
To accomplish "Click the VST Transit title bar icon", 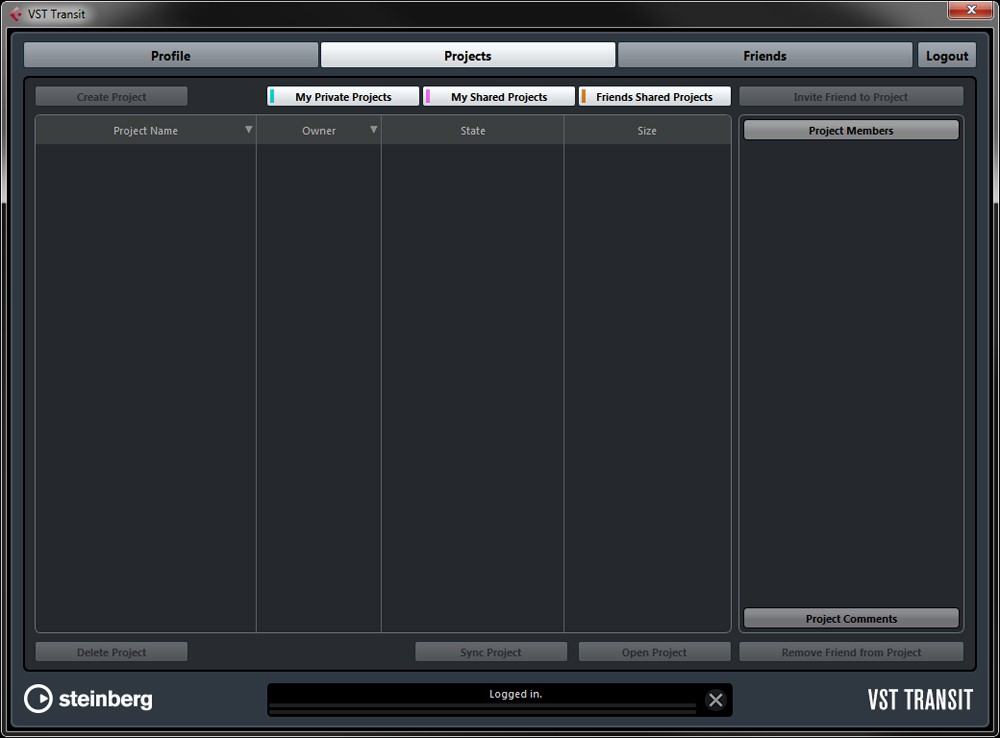I will coord(15,13).
